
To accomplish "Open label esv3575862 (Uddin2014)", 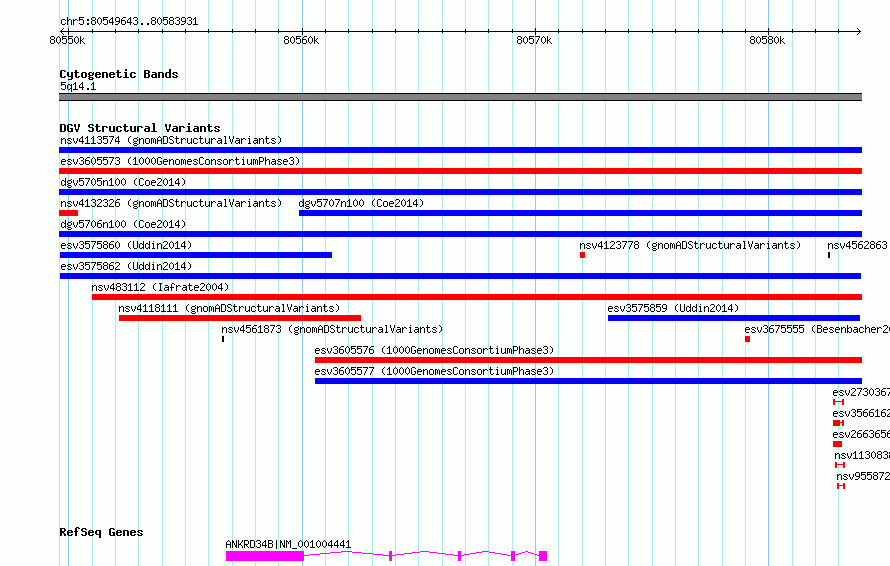I will click(126, 266).
